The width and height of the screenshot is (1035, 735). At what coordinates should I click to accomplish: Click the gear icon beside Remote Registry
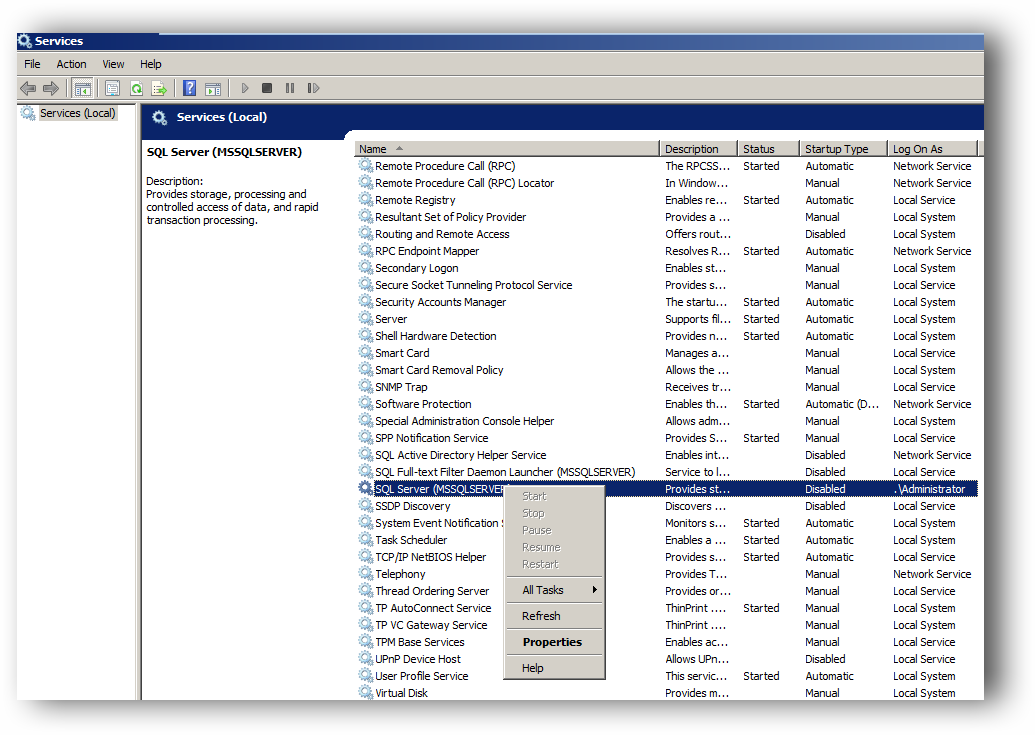(366, 199)
